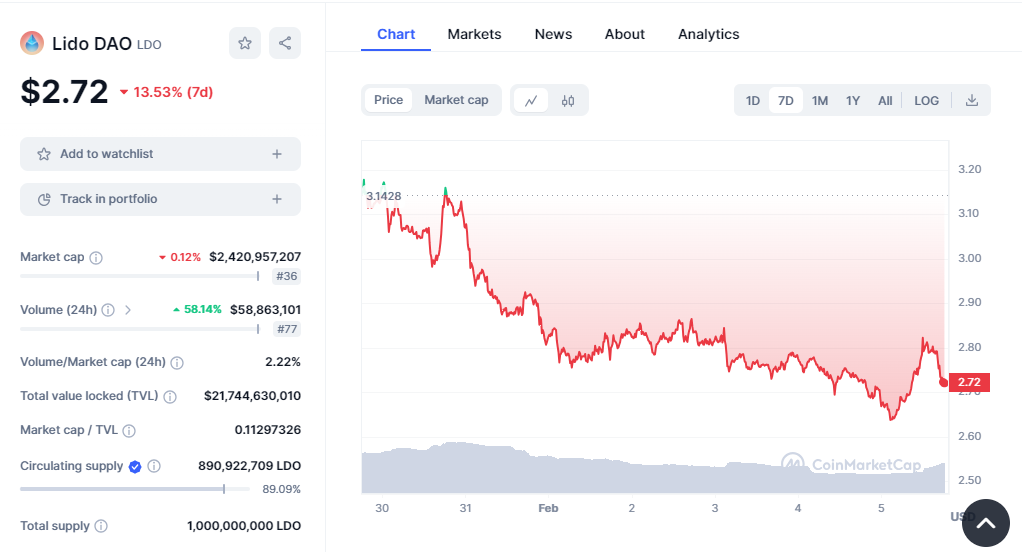Click the Total value locked info icon
This screenshot has width=1022, height=552.
[x=169, y=397]
